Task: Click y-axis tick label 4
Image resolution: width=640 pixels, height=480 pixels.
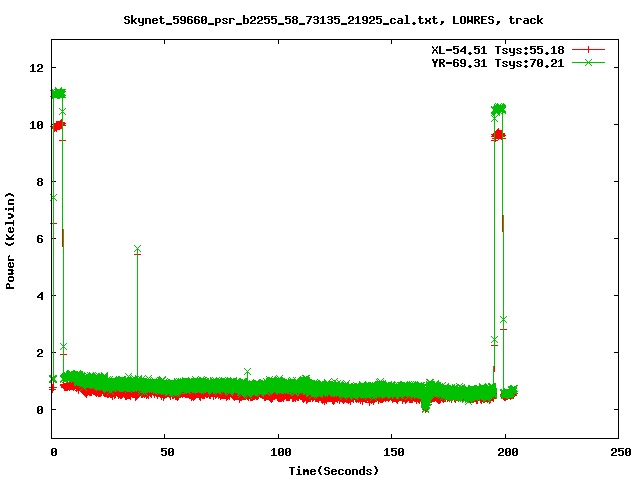Action: (x=40, y=296)
